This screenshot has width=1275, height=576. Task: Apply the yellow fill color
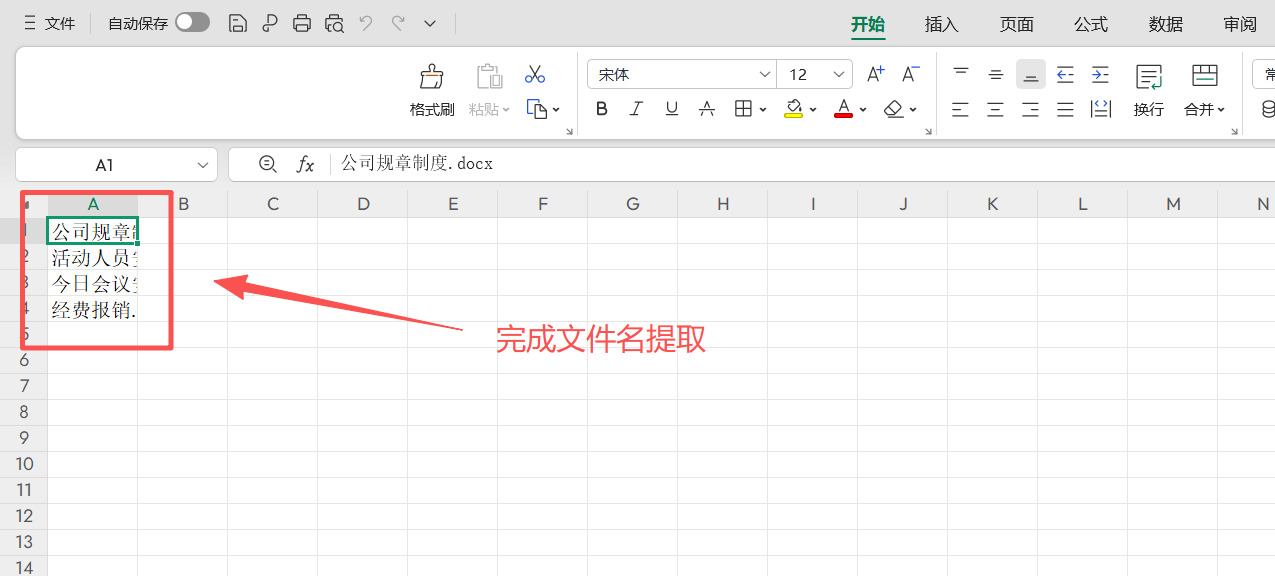coord(794,109)
